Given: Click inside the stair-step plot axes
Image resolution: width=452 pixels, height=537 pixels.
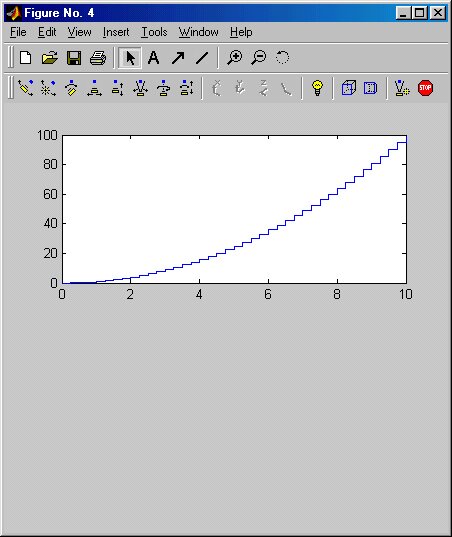Looking at the screenshot, I should pos(234,209).
